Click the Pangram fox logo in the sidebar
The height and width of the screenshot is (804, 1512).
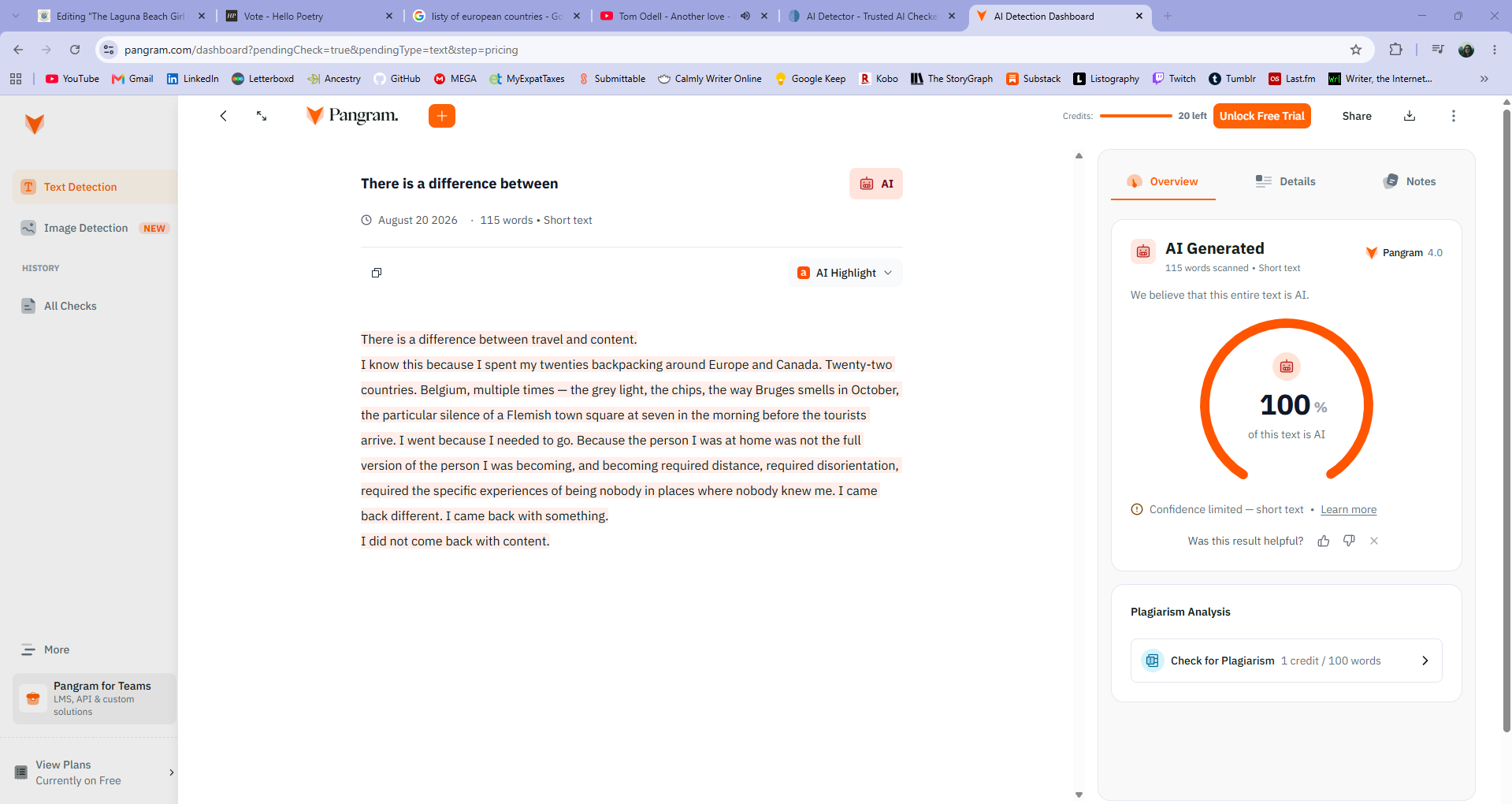(x=35, y=124)
